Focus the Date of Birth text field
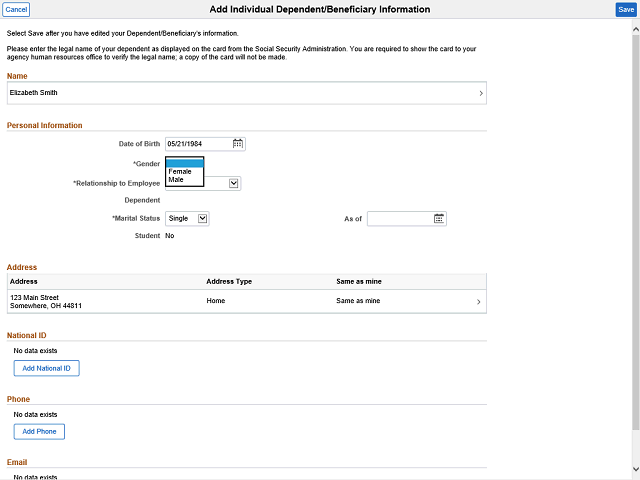This screenshot has height=480, width=640. (198, 144)
